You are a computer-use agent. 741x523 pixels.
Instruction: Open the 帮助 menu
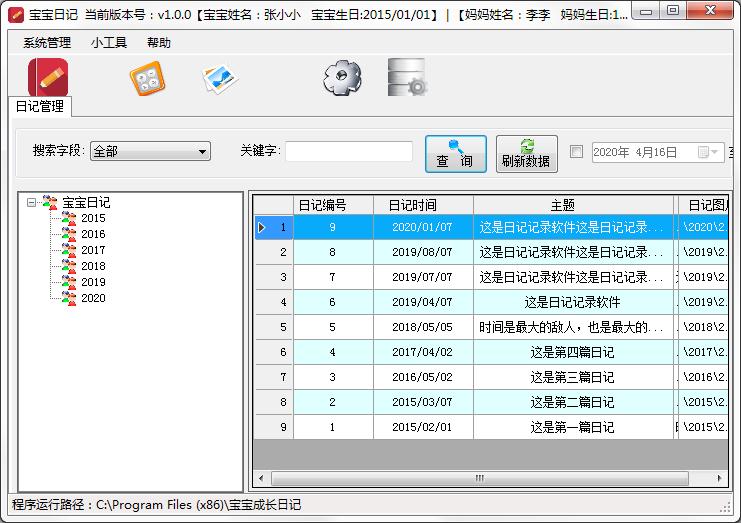coord(158,43)
